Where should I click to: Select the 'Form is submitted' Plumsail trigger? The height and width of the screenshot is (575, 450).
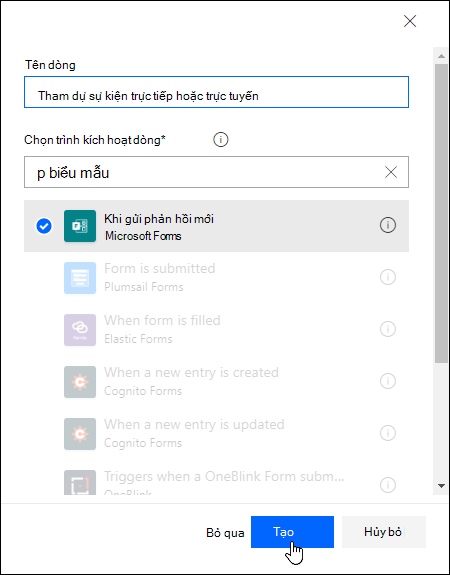point(216,278)
